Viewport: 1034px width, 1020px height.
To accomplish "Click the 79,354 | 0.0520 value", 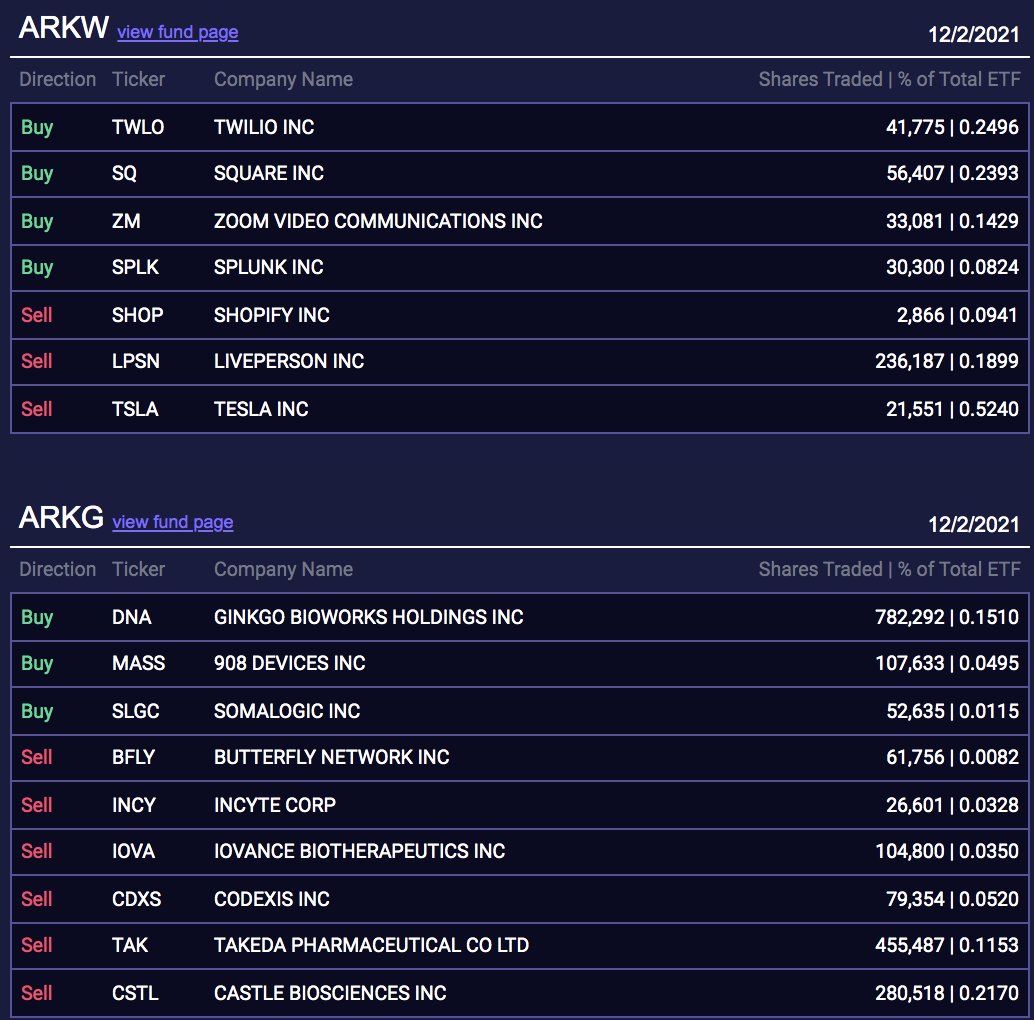I will [952, 899].
